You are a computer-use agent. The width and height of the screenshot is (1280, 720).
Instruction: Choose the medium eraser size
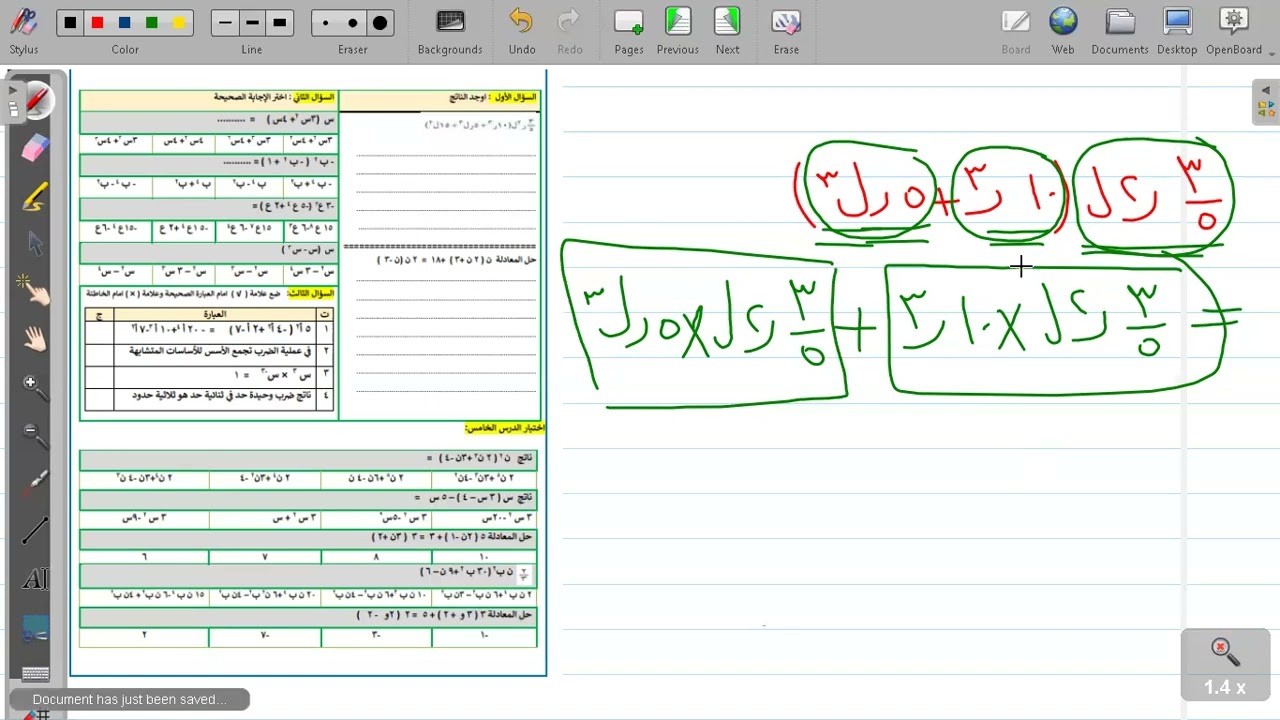pyautogui.click(x=353, y=23)
